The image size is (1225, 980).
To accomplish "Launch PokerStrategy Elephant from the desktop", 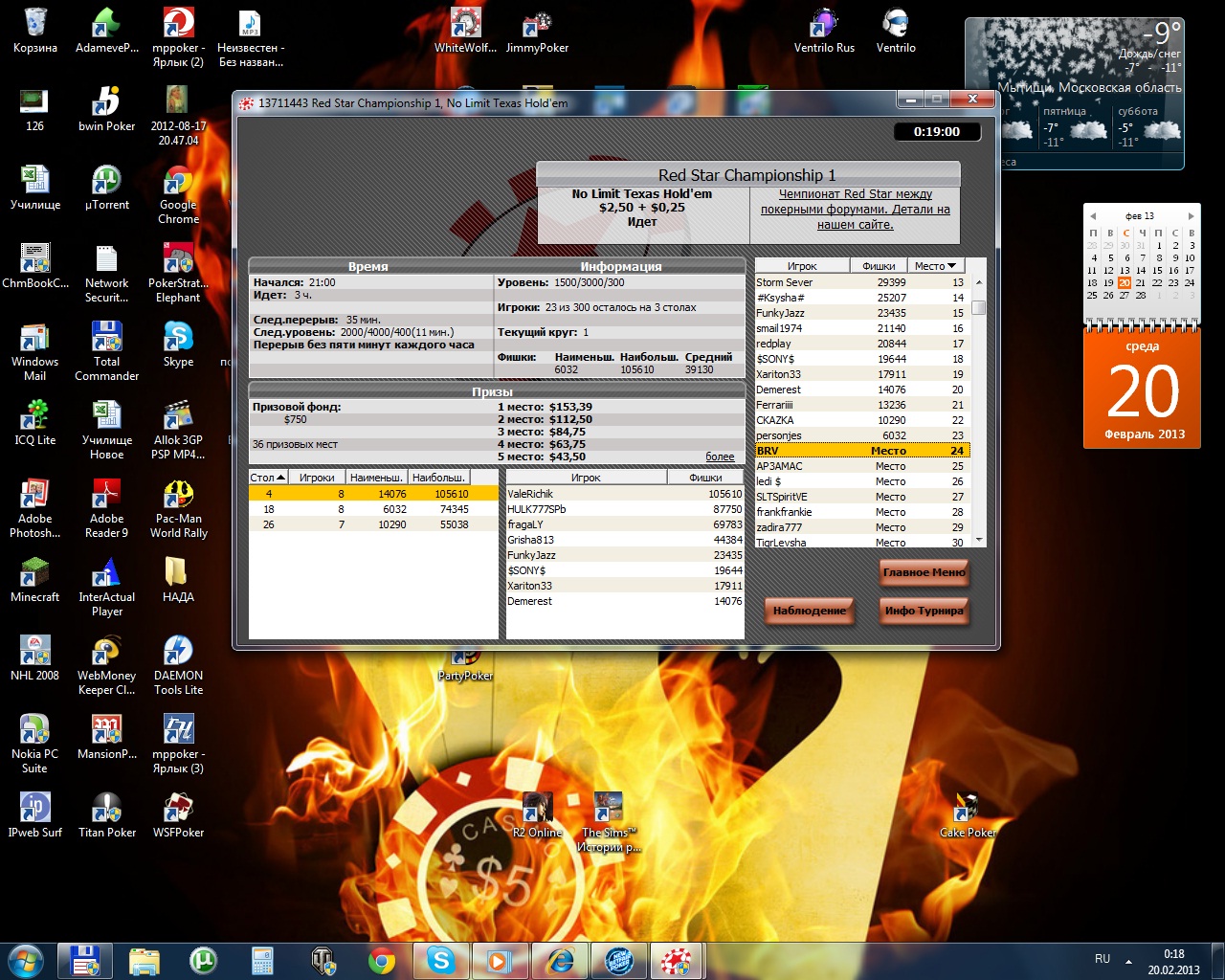I will (x=178, y=260).
